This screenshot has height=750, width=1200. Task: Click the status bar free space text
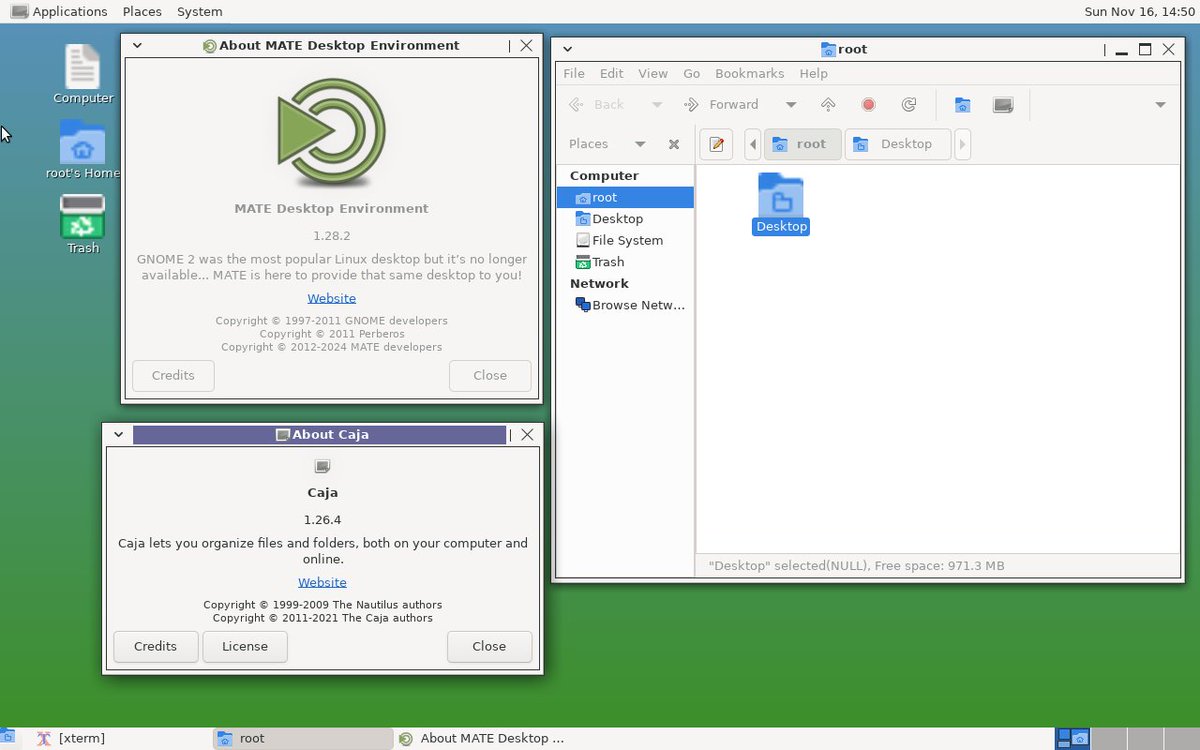click(856, 566)
